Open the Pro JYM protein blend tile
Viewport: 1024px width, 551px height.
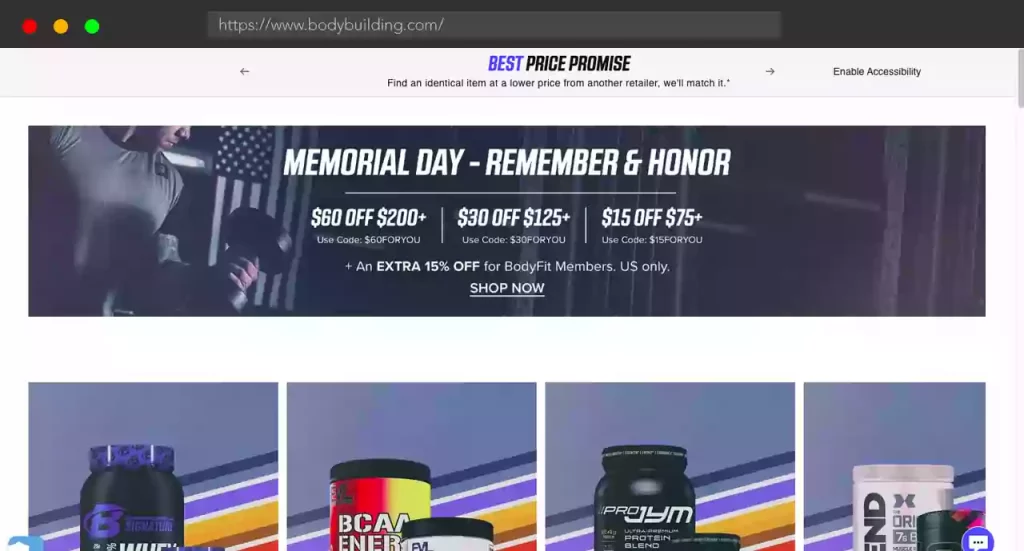pyautogui.click(x=670, y=466)
